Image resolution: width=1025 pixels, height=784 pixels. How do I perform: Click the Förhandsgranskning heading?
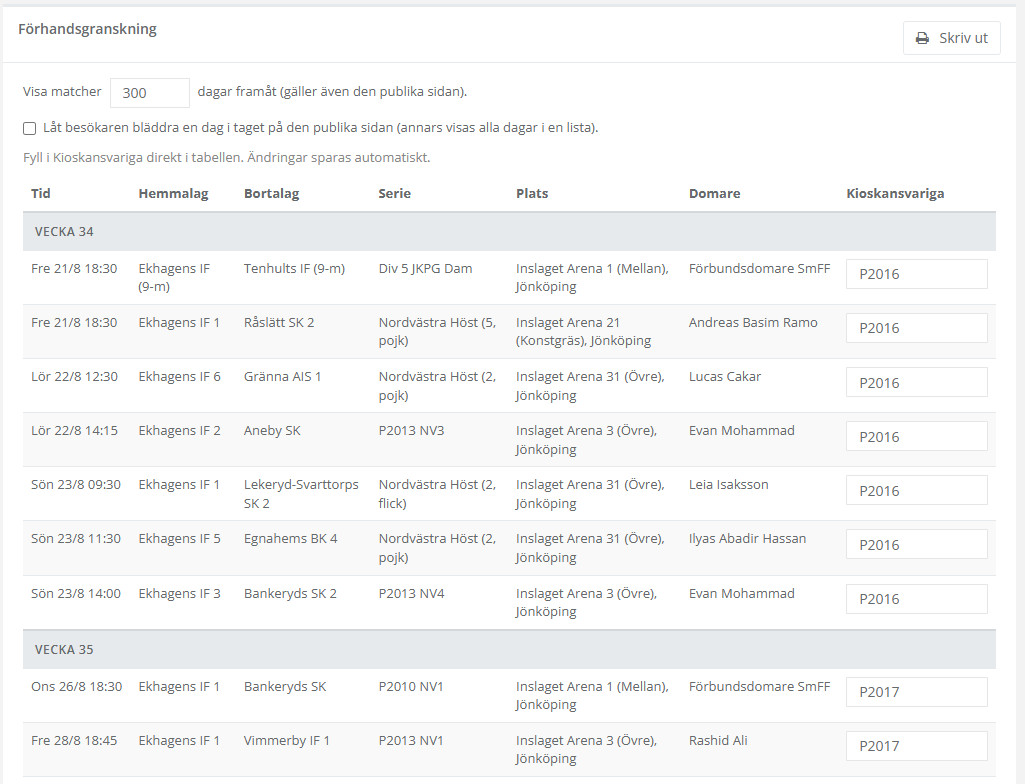(x=88, y=29)
